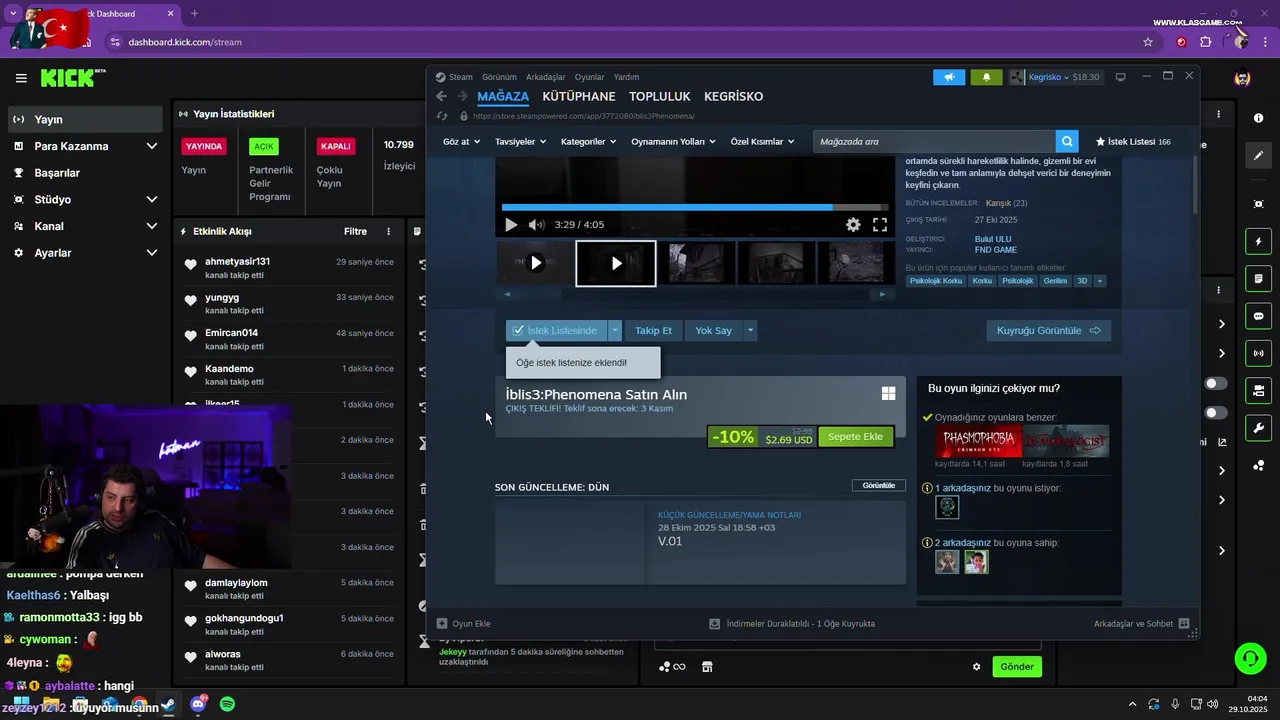
Task: Click the Mağazada ara search field
Action: click(x=934, y=142)
